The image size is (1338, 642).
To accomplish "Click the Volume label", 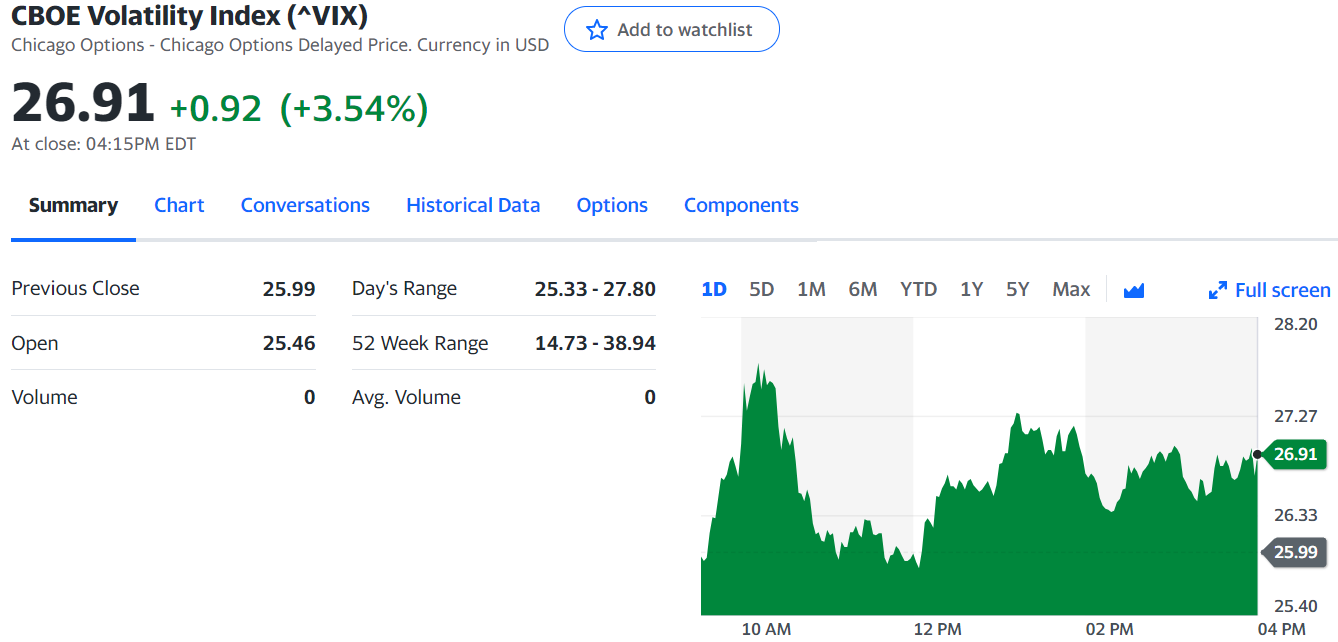I will pos(44,397).
